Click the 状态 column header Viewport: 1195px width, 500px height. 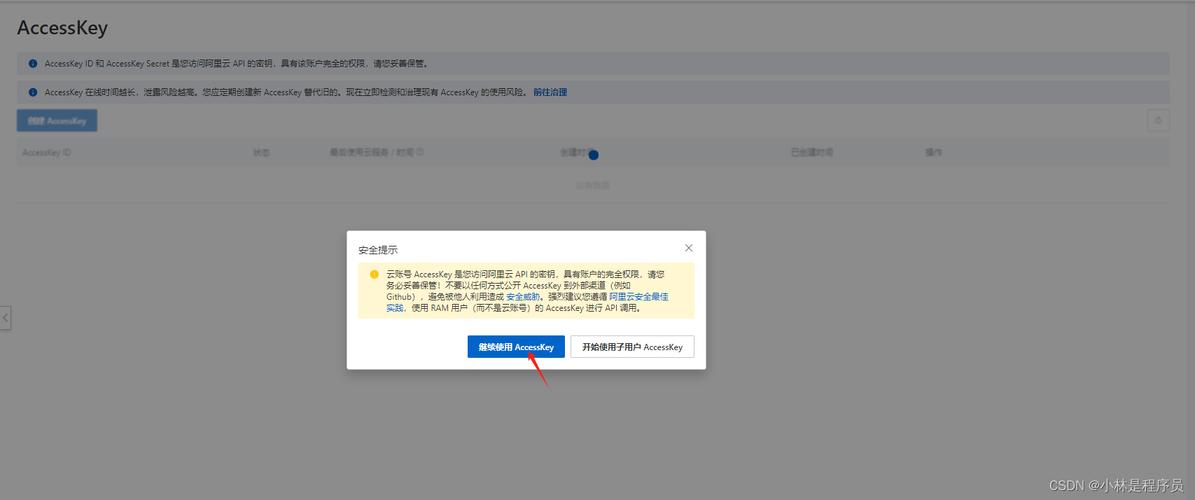(261, 152)
